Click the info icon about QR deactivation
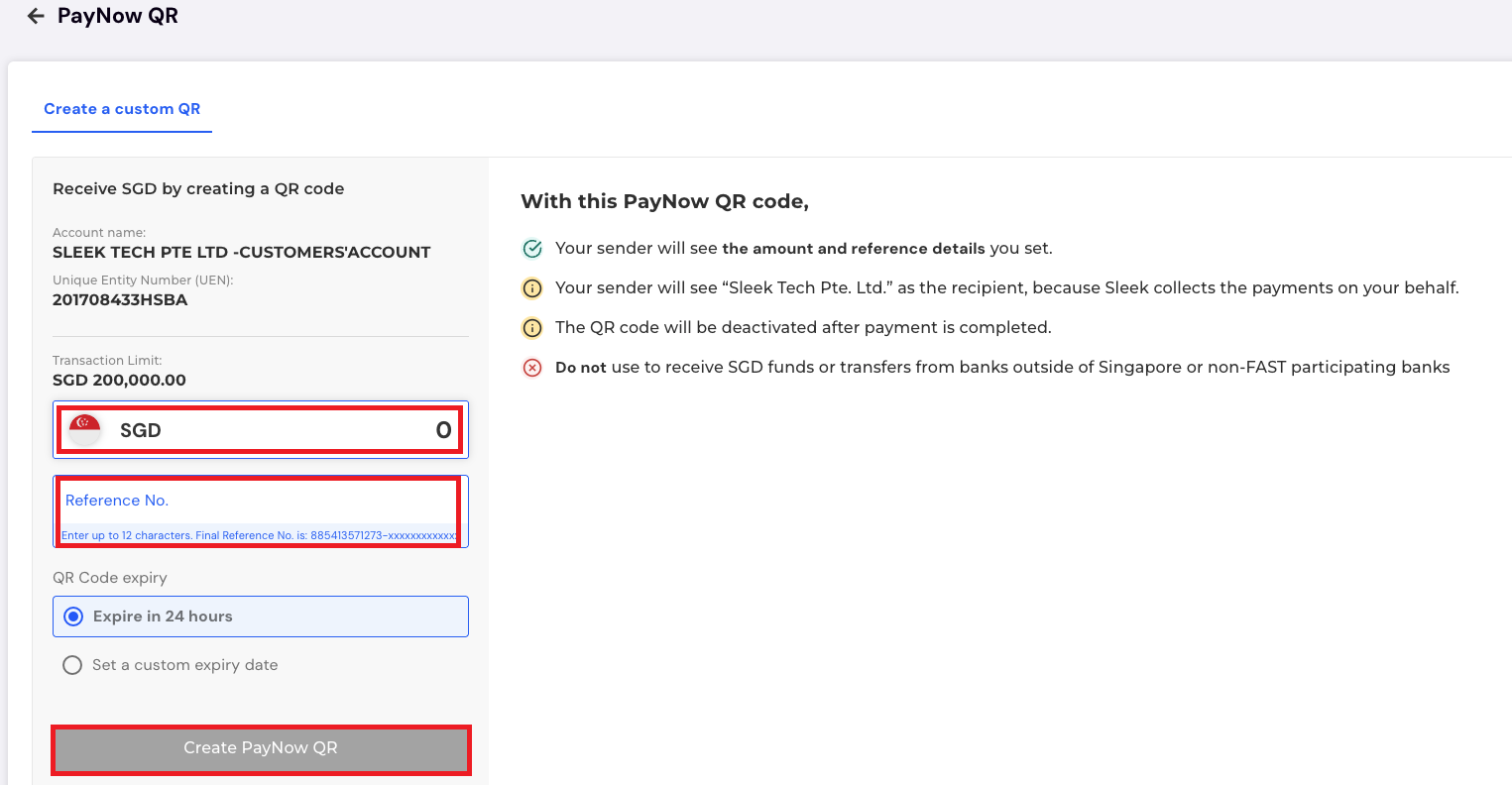The height and width of the screenshot is (785, 1512). pos(531,327)
